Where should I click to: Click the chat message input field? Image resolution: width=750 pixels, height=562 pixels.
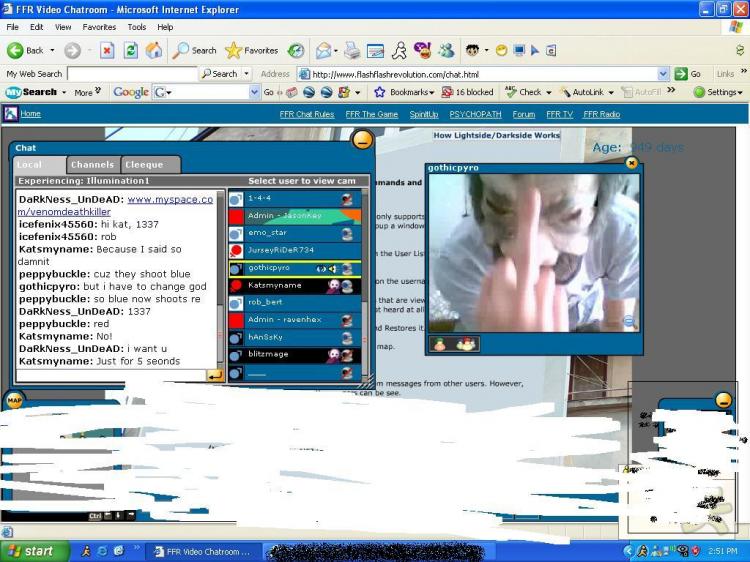[110, 375]
